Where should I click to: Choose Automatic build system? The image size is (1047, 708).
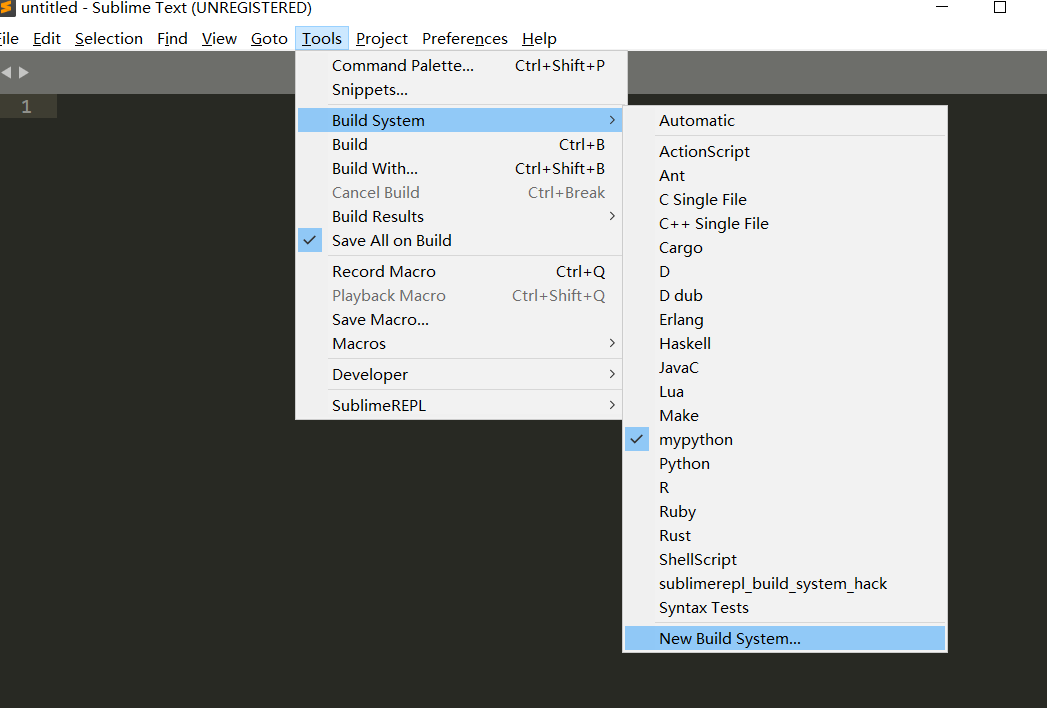785,120
